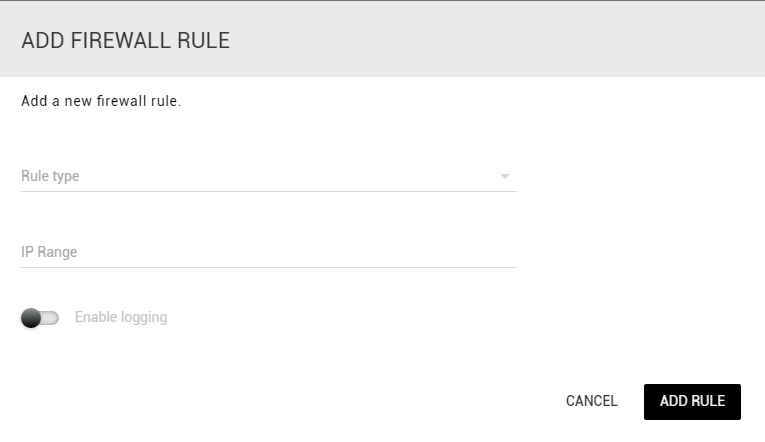The width and height of the screenshot is (765, 442).
Task: Click the dark knob of logging switch
Action: click(x=31, y=318)
